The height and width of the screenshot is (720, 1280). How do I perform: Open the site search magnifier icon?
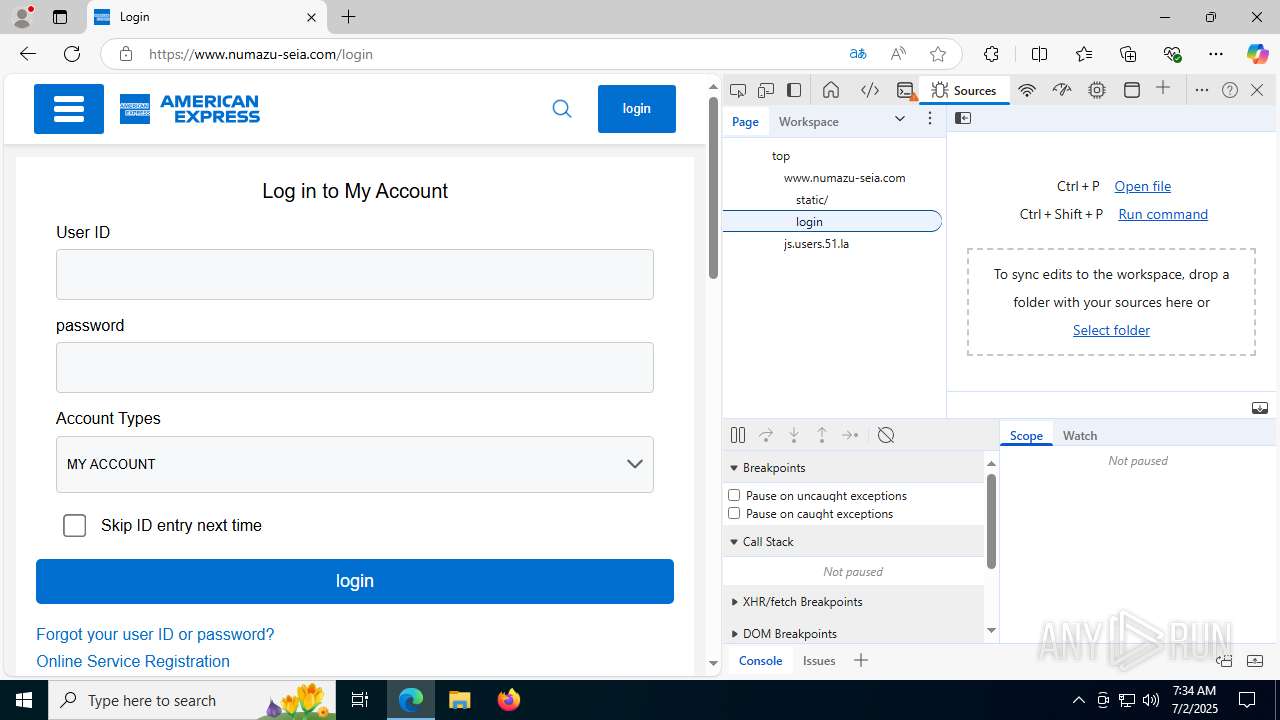click(x=562, y=109)
